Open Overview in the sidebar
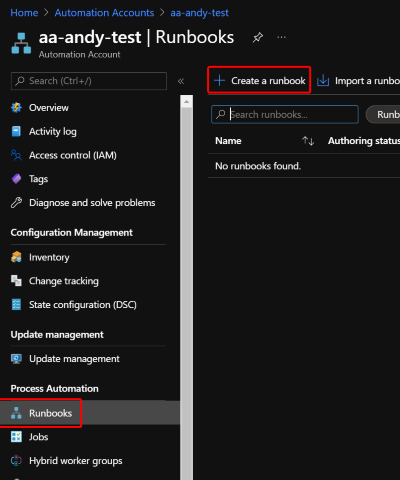The width and height of the screenshot is (400, 480). [49, 108]
